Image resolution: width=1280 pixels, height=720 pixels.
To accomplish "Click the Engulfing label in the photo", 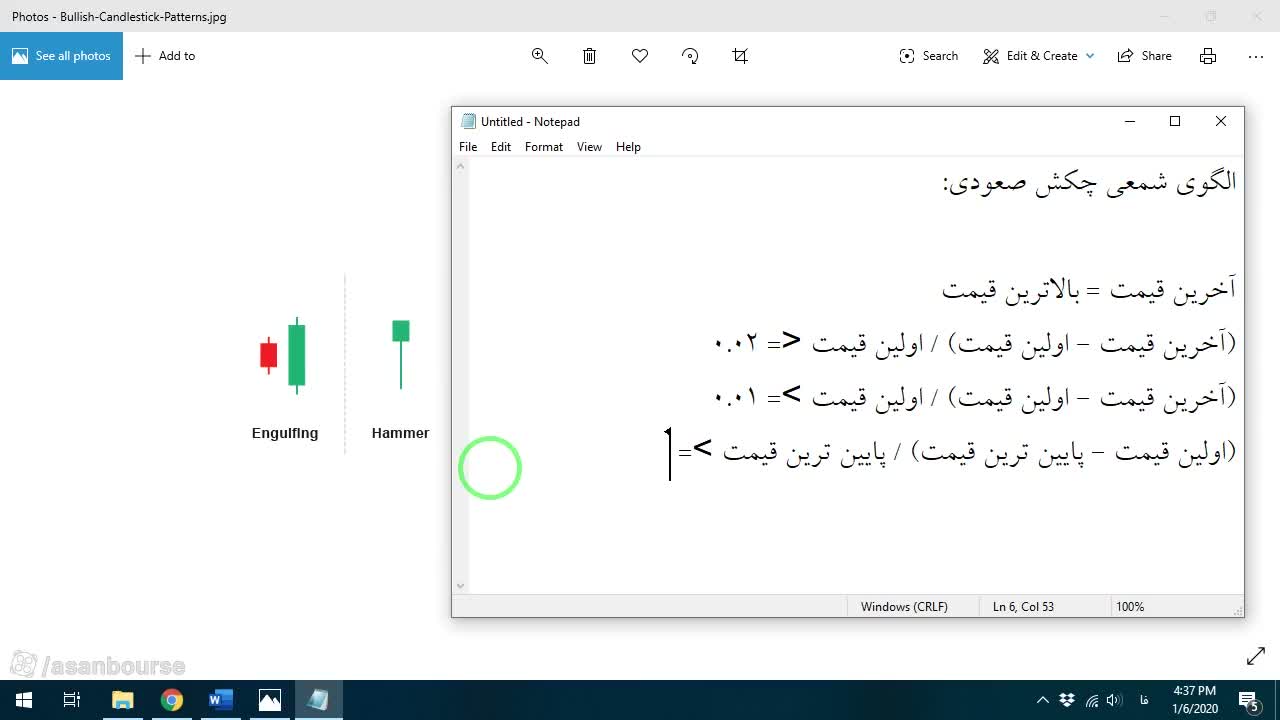I will tap(285, 433).
